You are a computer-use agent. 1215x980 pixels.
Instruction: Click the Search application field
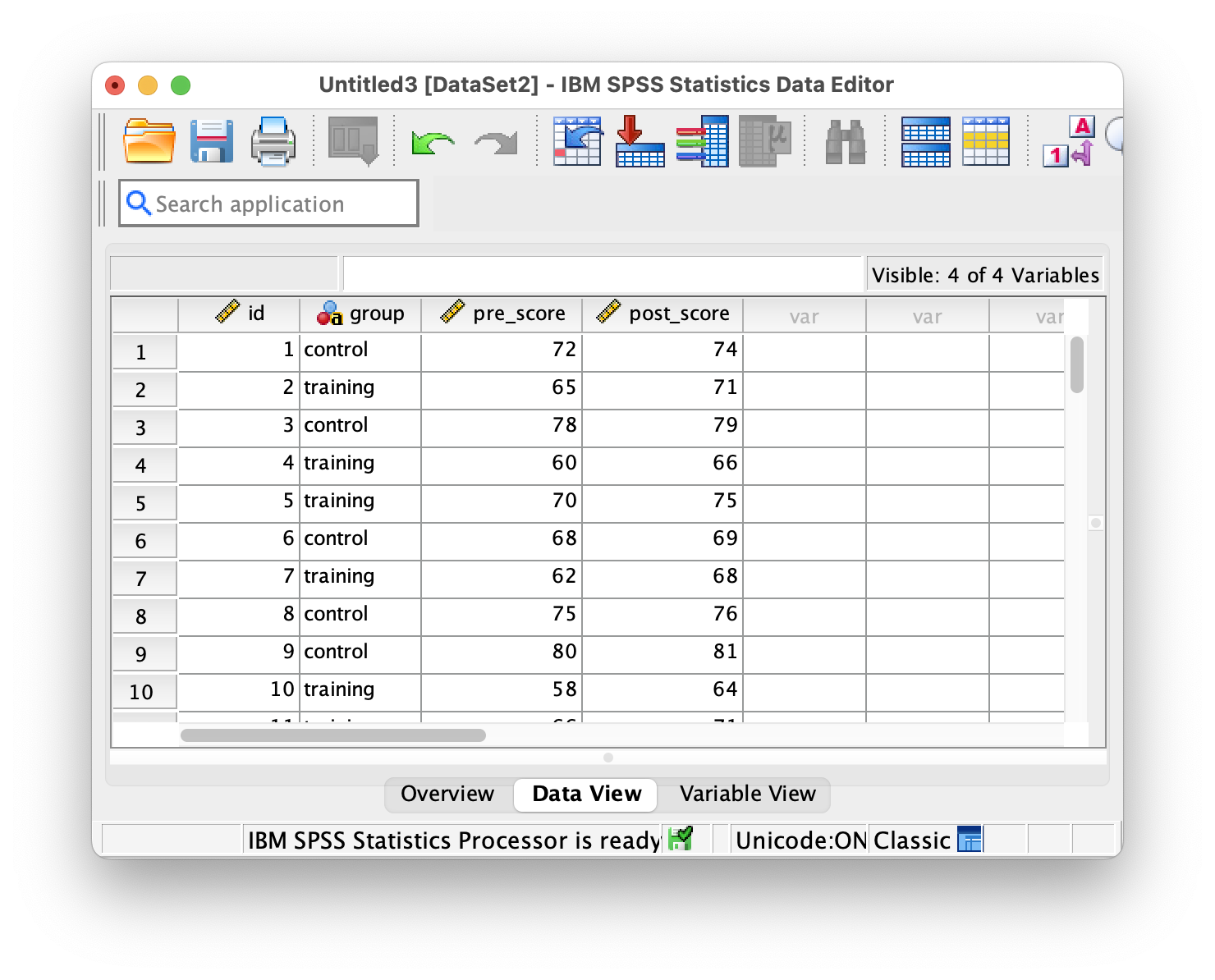(x=269, y=204)
